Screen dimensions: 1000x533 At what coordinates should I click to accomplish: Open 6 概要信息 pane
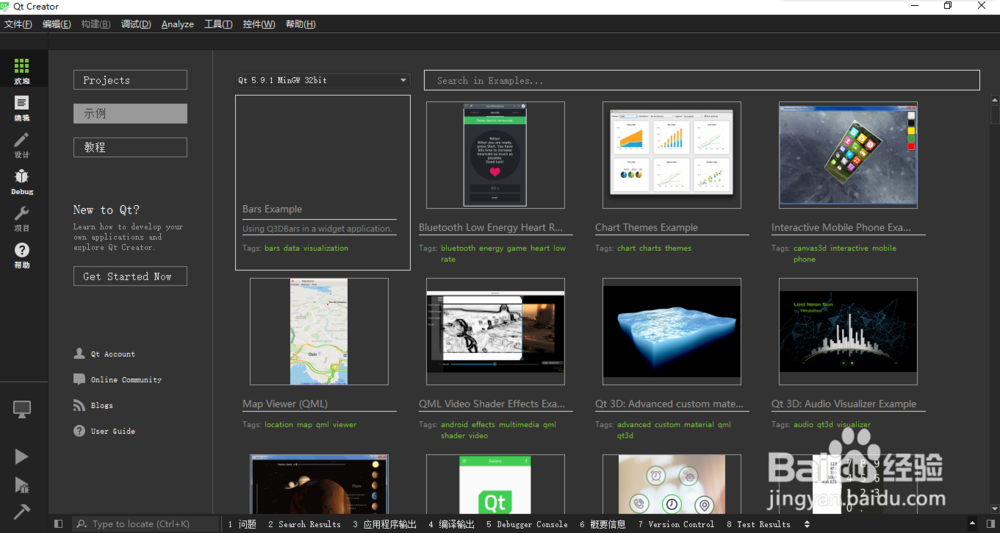pos(603,524)
